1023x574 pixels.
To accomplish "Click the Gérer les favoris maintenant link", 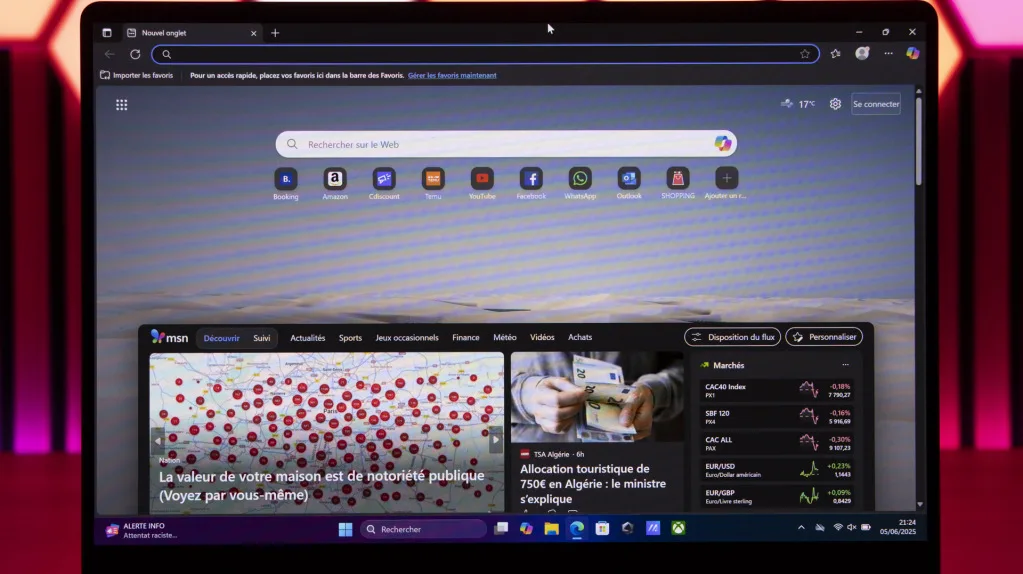I will click(452, 75).
